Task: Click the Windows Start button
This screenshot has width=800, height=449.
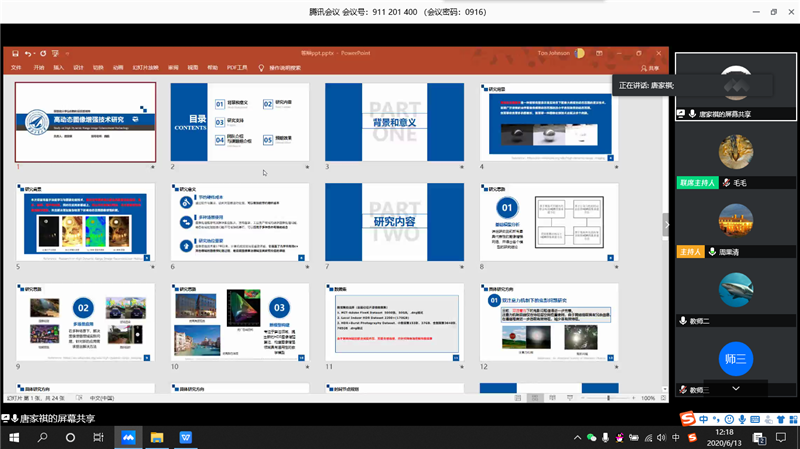Action: point(14,437)
